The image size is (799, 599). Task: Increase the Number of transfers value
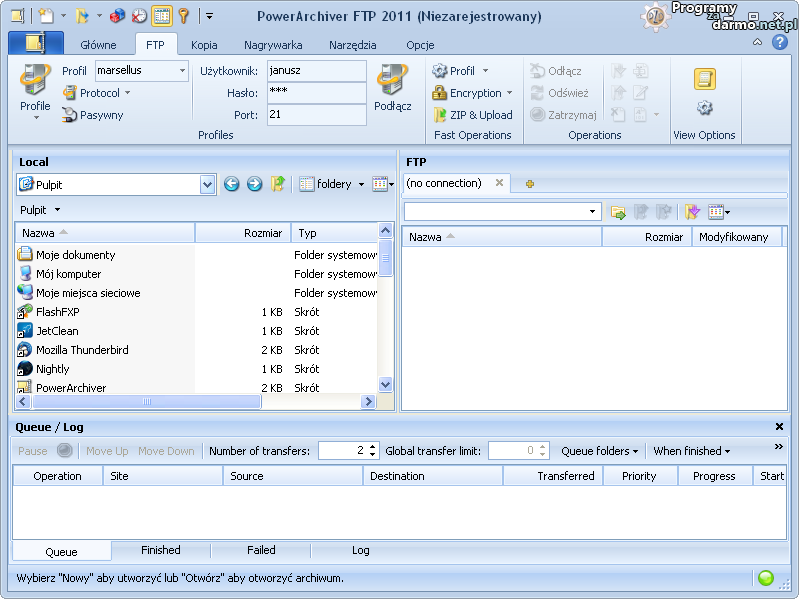pos(373,447)
